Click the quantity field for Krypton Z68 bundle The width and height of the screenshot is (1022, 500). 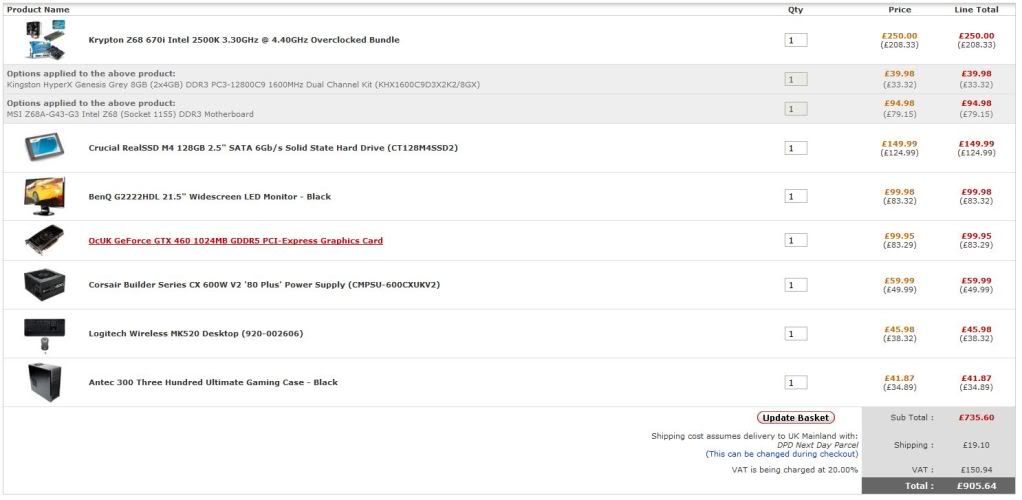(796, 41)
